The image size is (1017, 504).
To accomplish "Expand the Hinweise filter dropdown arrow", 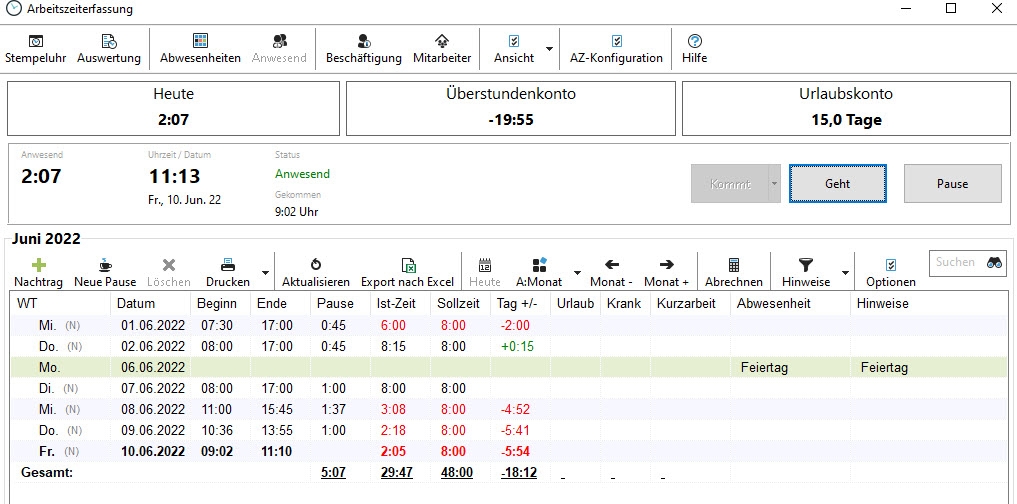I will coord(846,272).
